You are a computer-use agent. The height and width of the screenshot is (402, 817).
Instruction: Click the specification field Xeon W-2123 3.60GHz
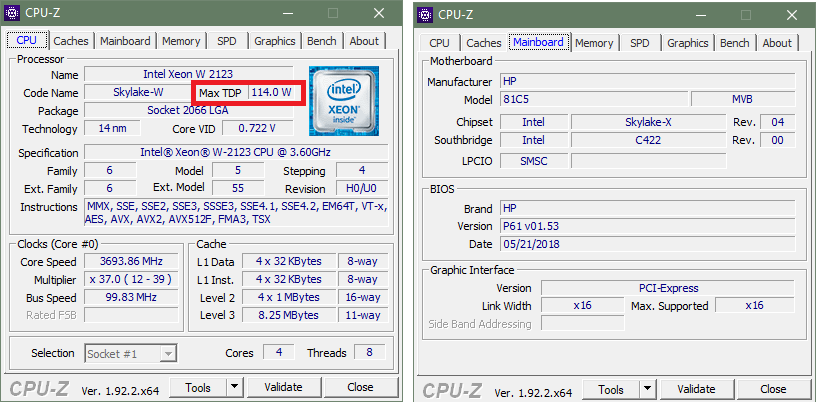pyautogui.click(x=236, y=152)
